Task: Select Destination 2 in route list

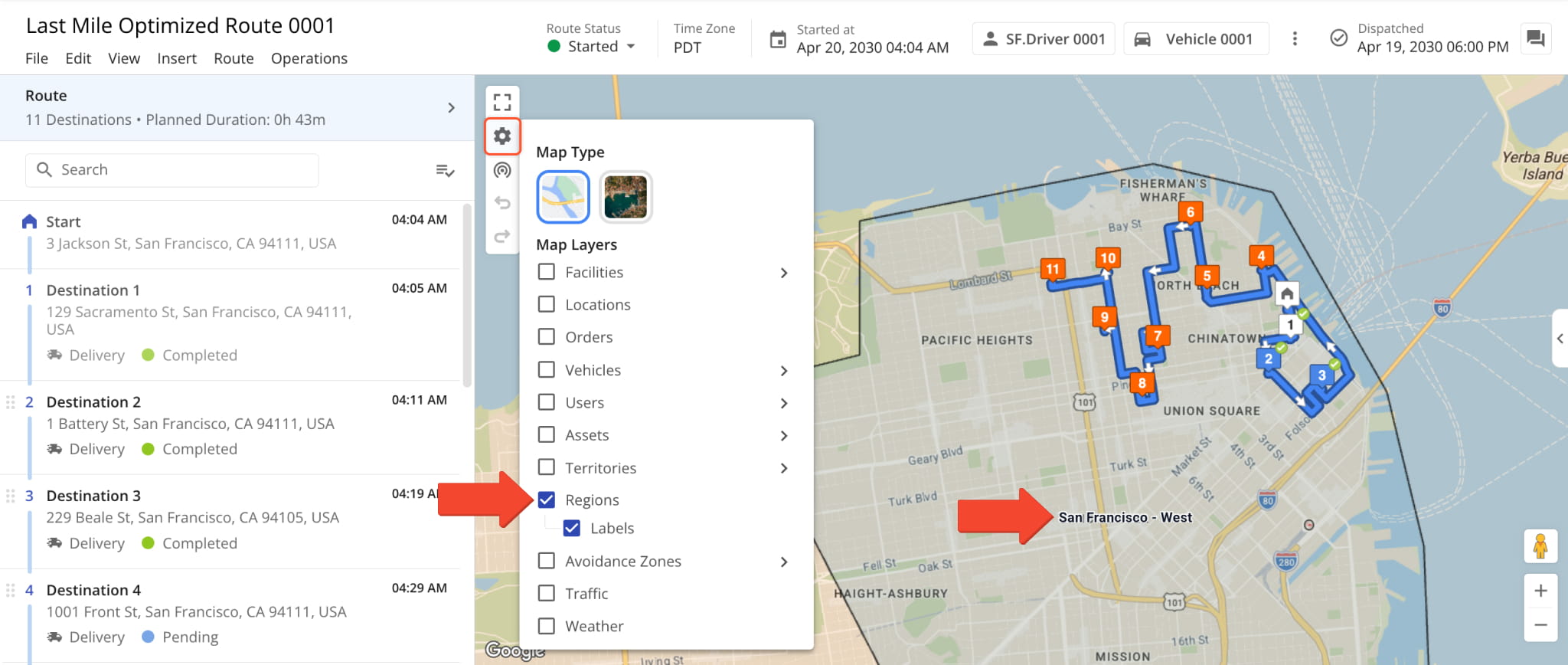Action: pyautogui.click(x=230, y=426)
